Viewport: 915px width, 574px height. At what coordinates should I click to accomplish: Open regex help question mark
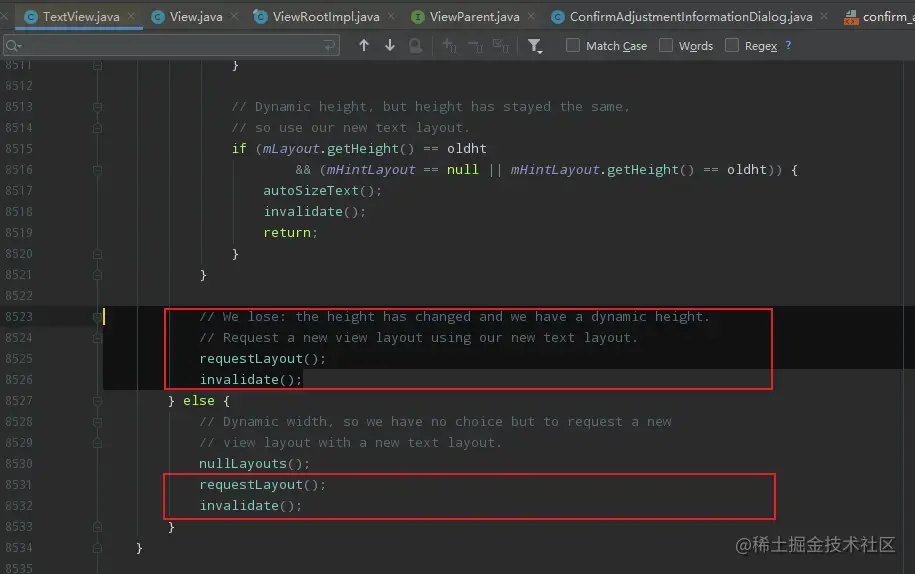point(788,45)
